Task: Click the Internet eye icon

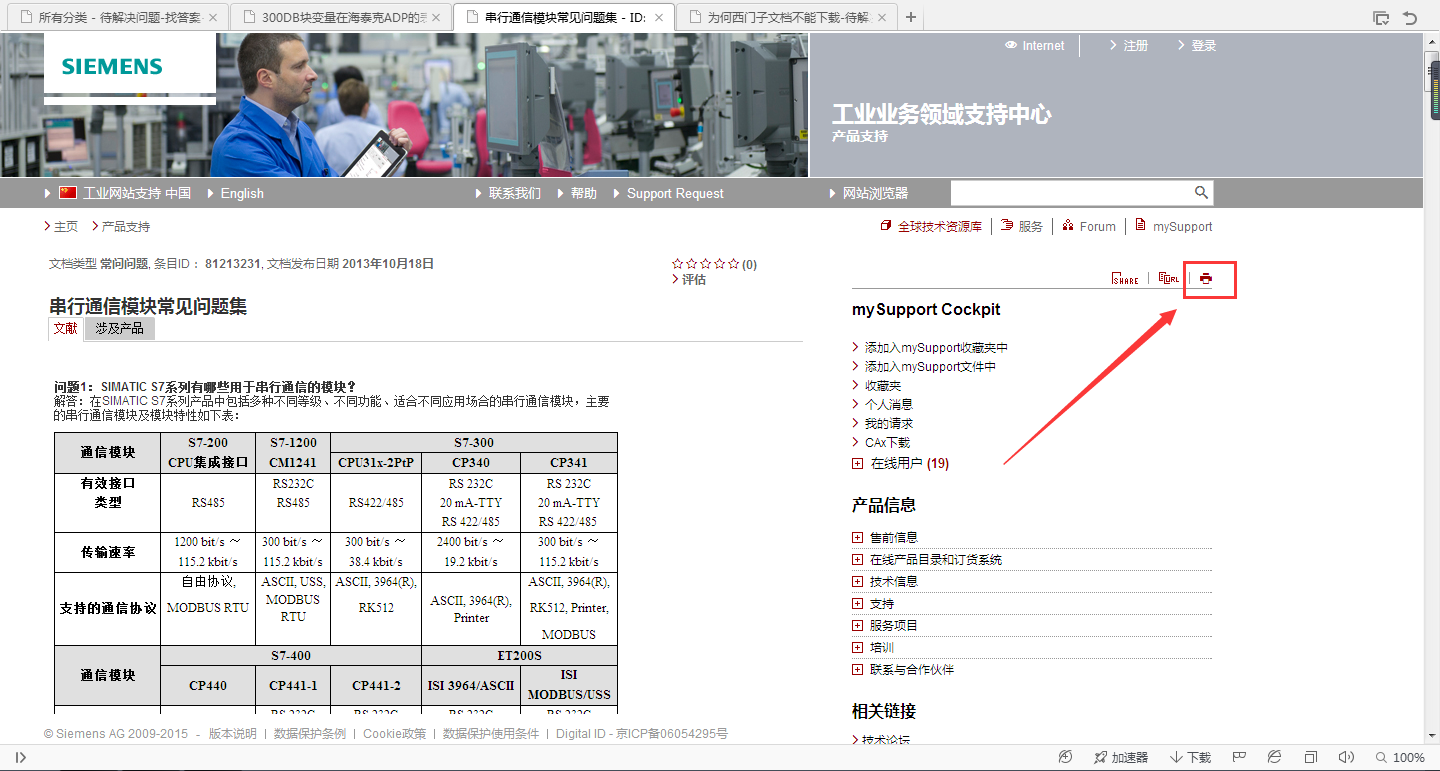Action: pyautogui.click(x=1011, y=45)
